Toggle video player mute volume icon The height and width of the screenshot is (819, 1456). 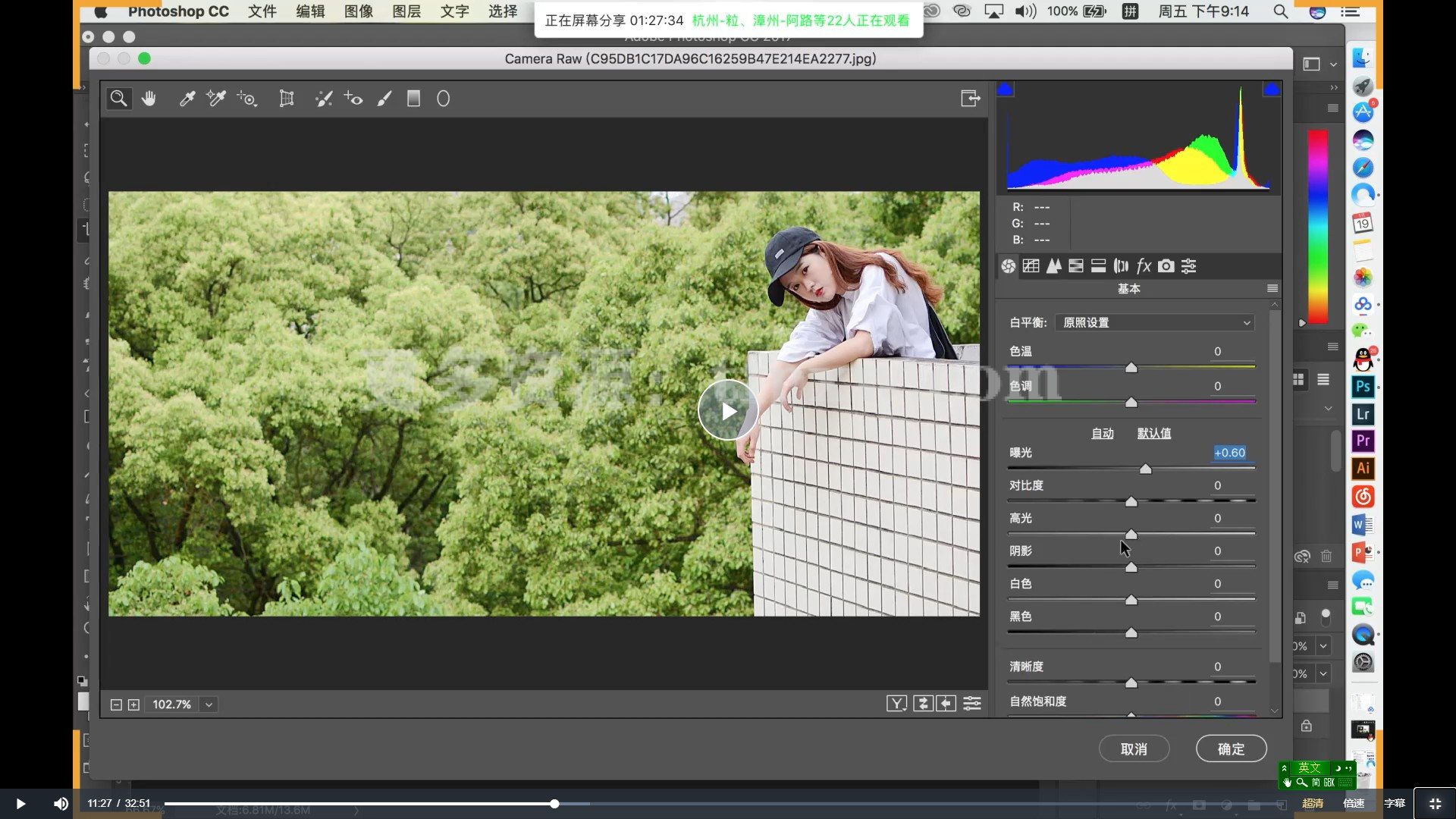tap(61, 804)
